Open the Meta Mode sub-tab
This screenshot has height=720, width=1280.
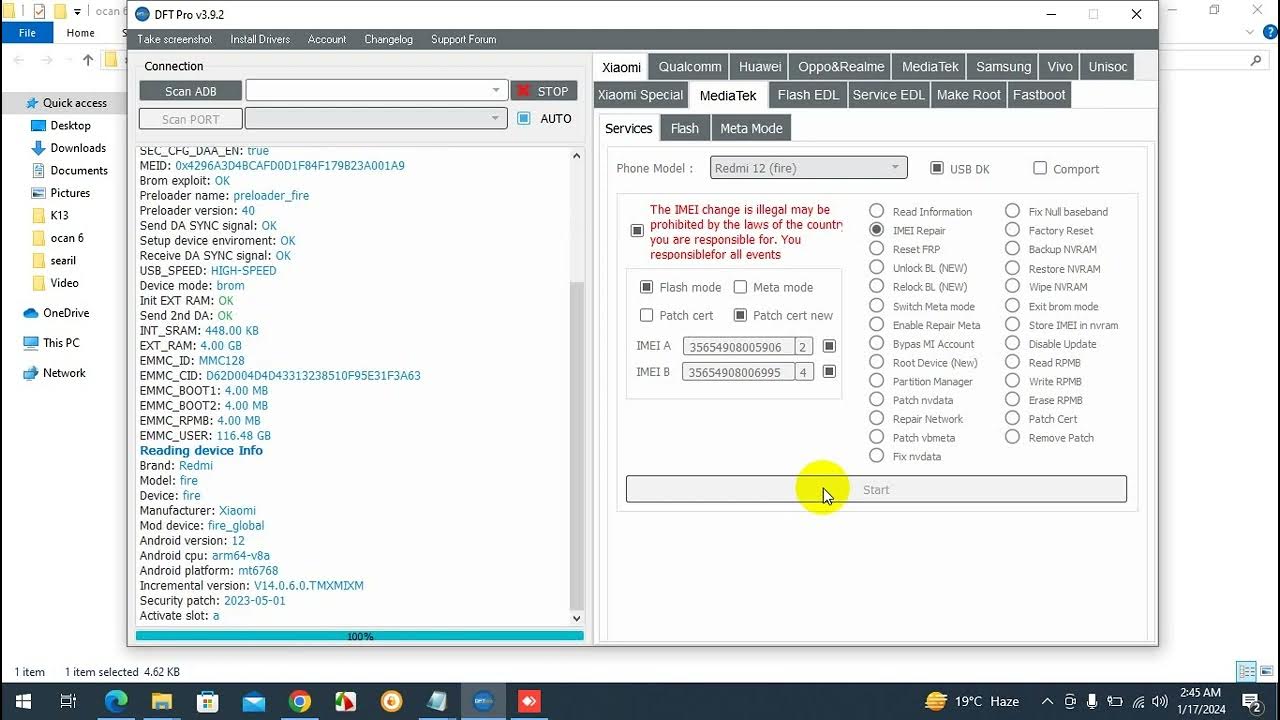pyautogui.click(x=751, y=128)
